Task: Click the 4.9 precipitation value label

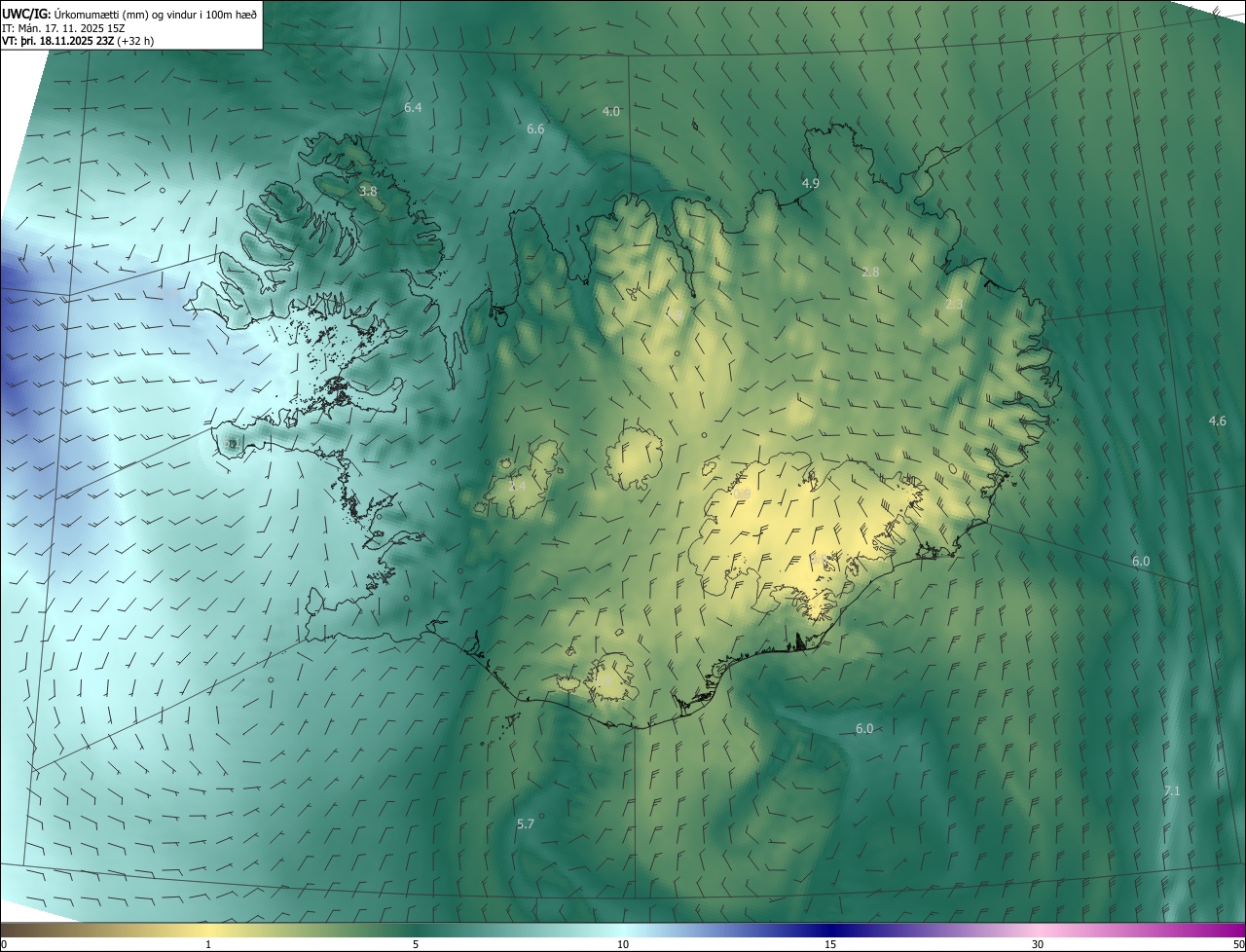Action: [x=810, y=183]
